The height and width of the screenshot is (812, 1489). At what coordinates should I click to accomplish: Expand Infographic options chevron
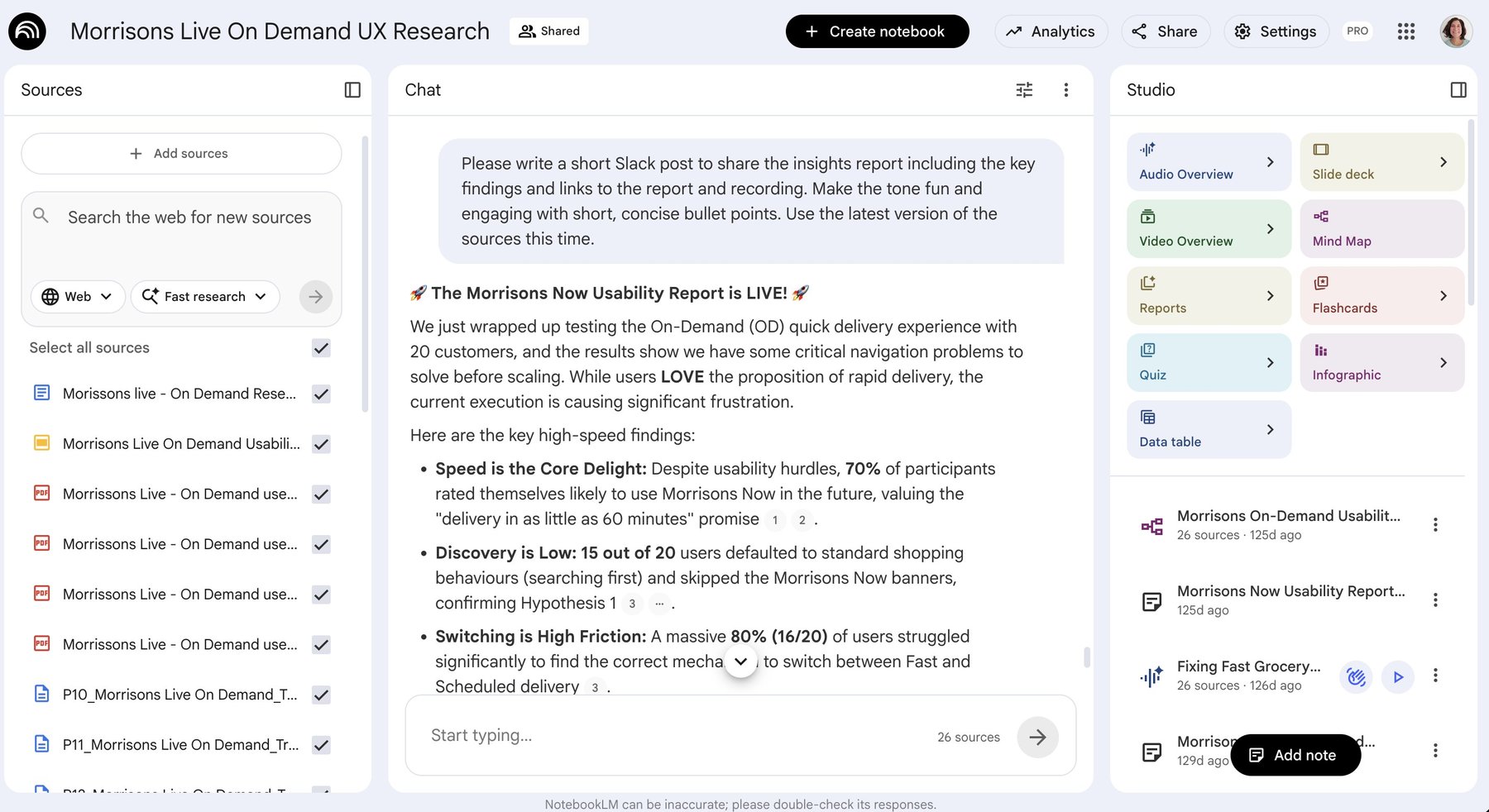1443,363
